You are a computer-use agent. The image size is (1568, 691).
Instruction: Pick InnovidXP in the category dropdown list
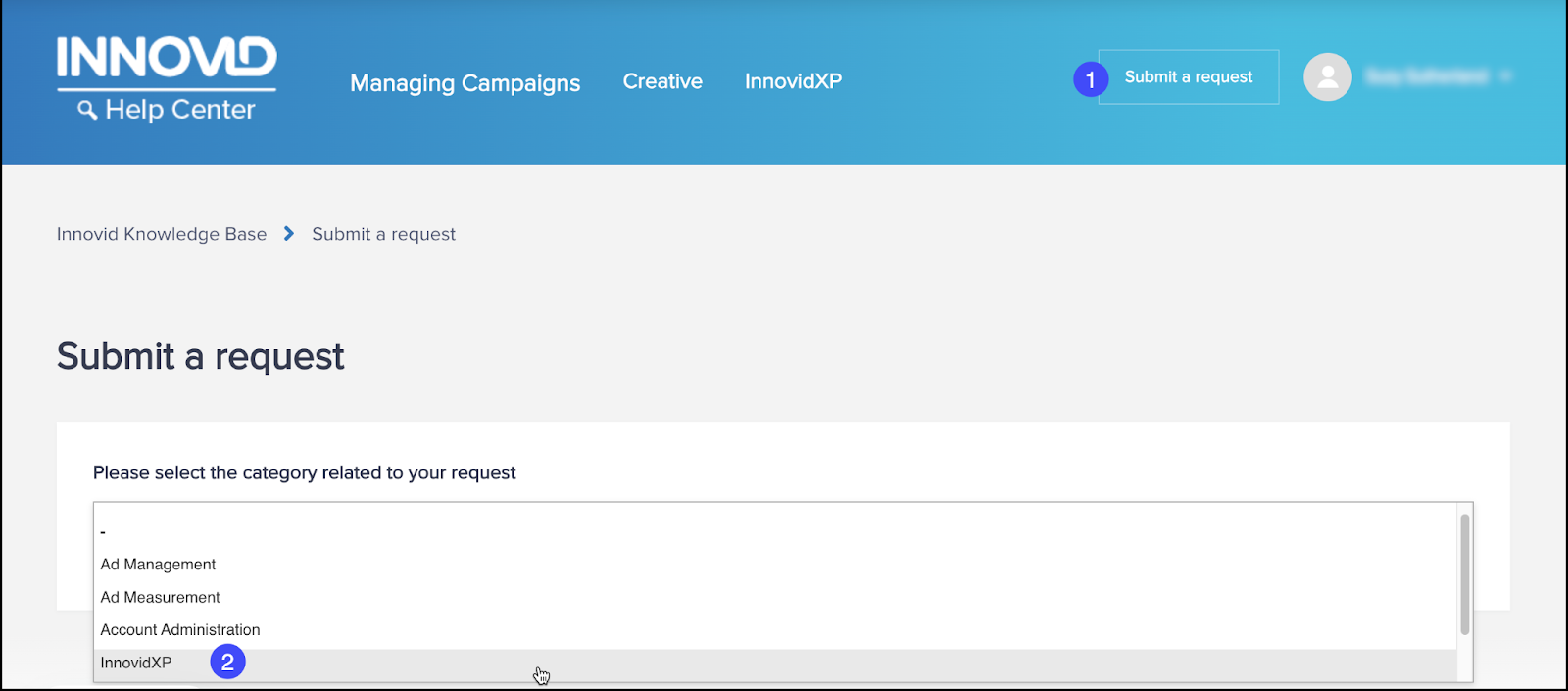[136, 664]
